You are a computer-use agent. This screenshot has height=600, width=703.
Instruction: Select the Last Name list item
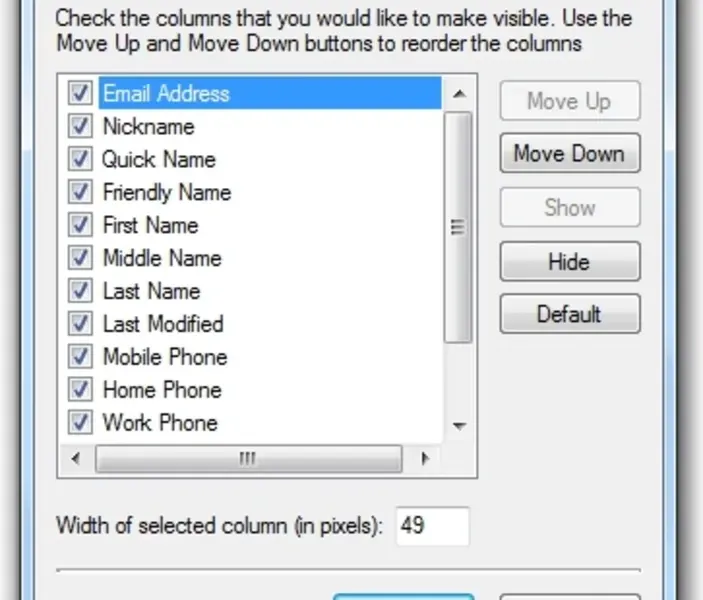point(151,292)
